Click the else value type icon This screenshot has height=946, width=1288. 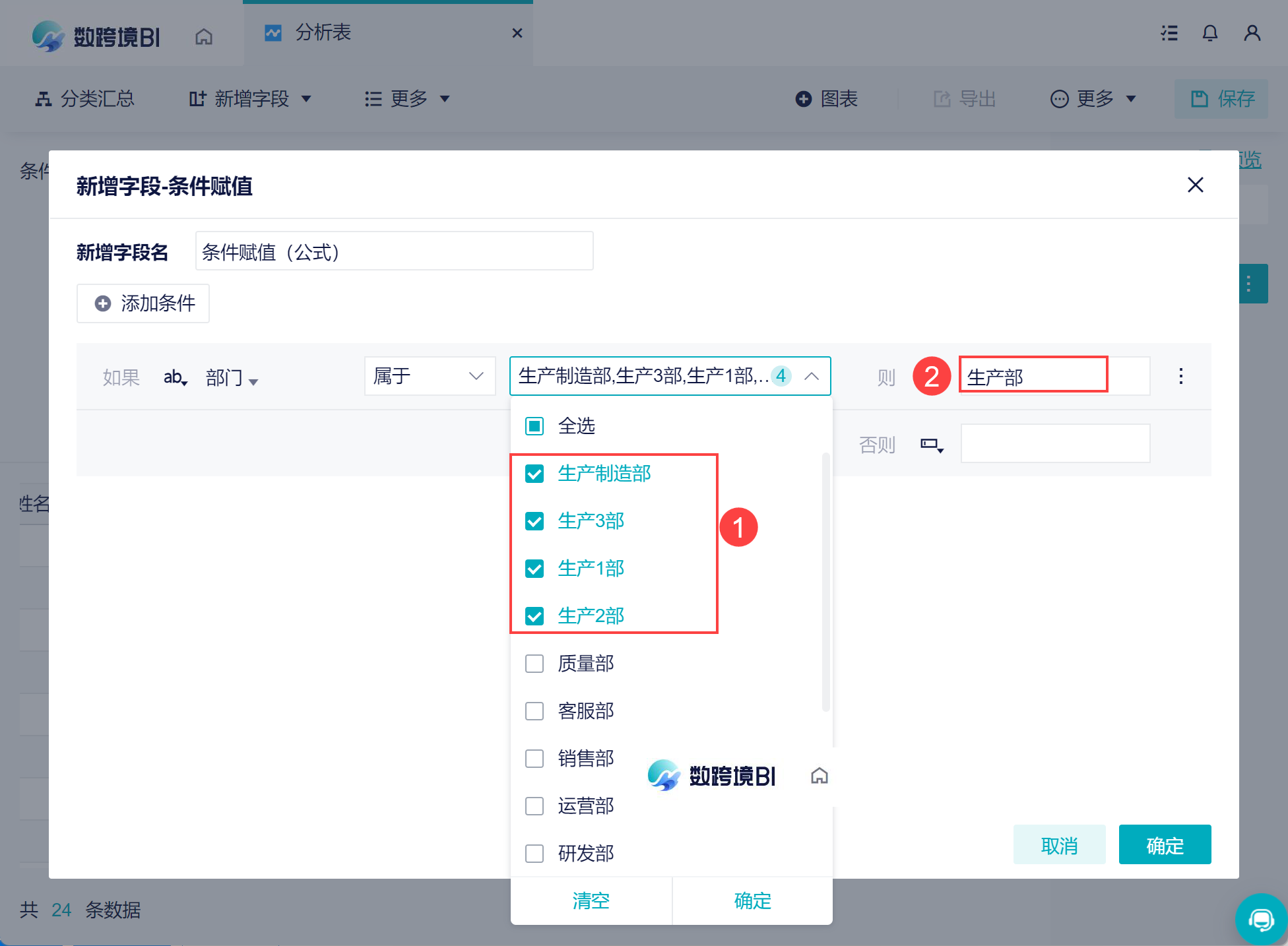click(931, 445)
